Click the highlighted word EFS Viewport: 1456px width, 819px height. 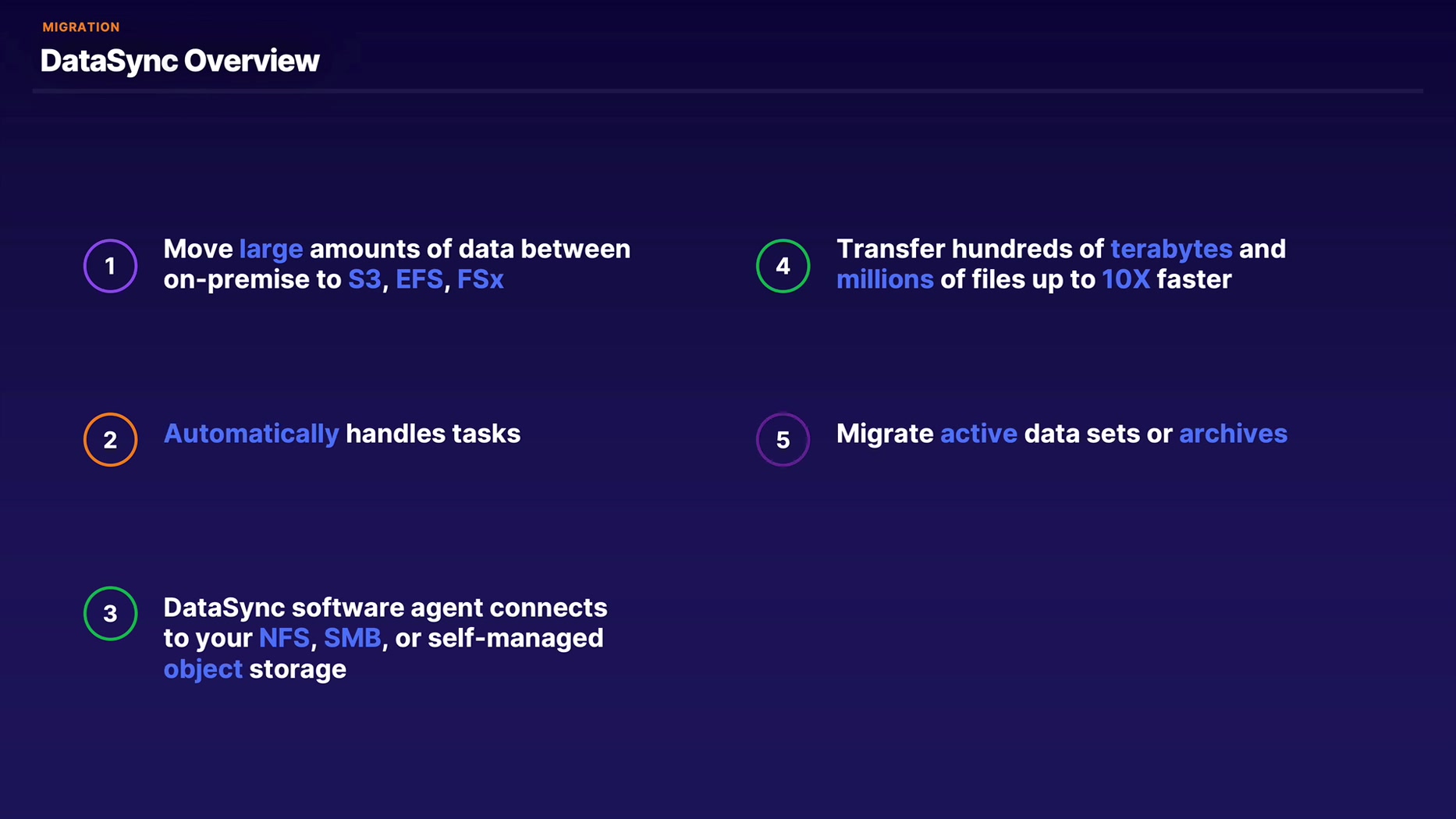point(419,279)
